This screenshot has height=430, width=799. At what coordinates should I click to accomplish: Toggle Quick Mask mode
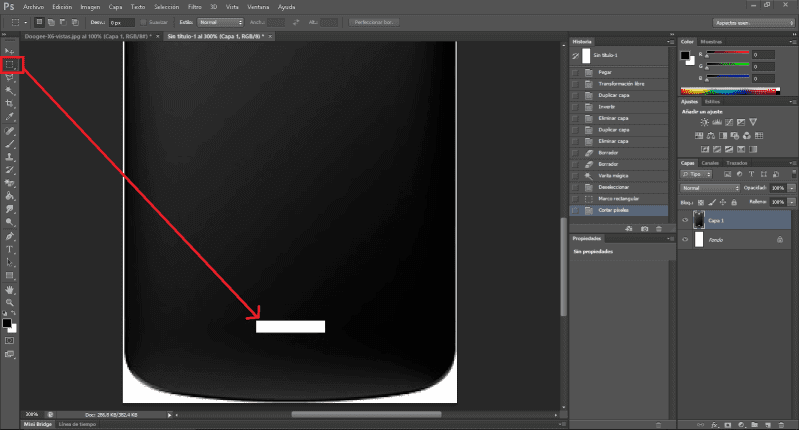(x=9, y=340)
